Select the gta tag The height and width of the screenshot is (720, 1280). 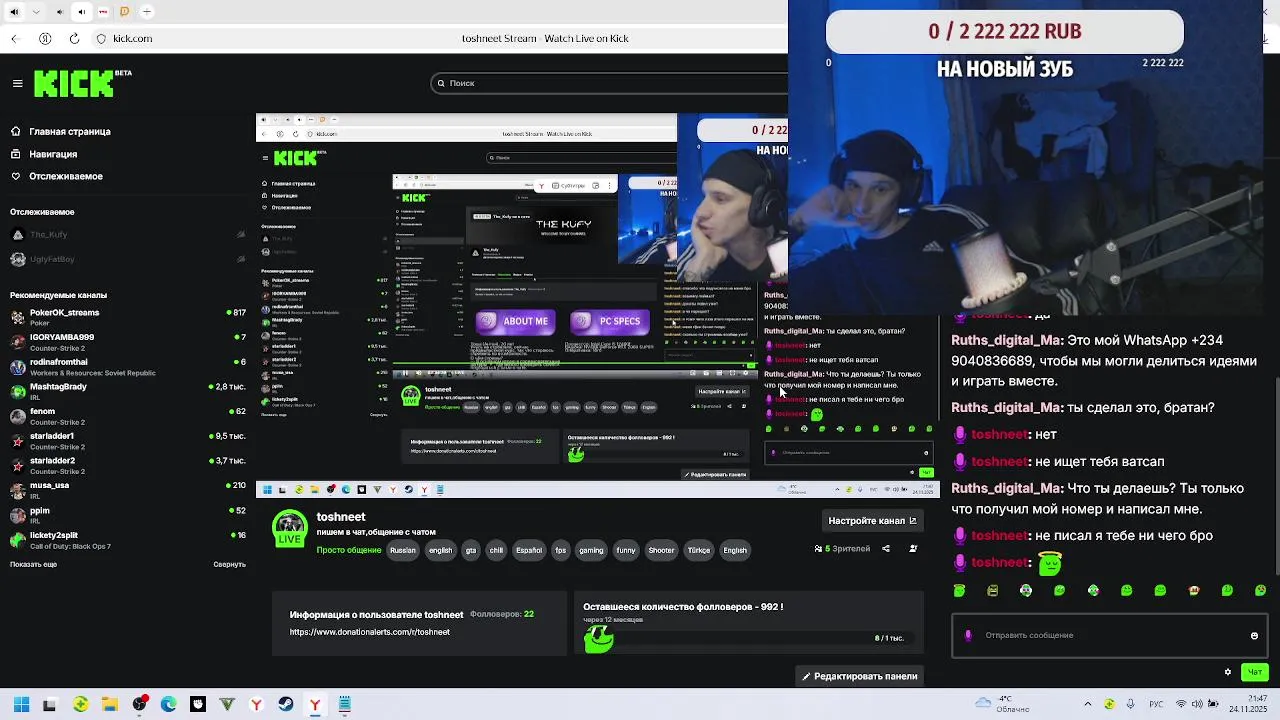[471, 550]
